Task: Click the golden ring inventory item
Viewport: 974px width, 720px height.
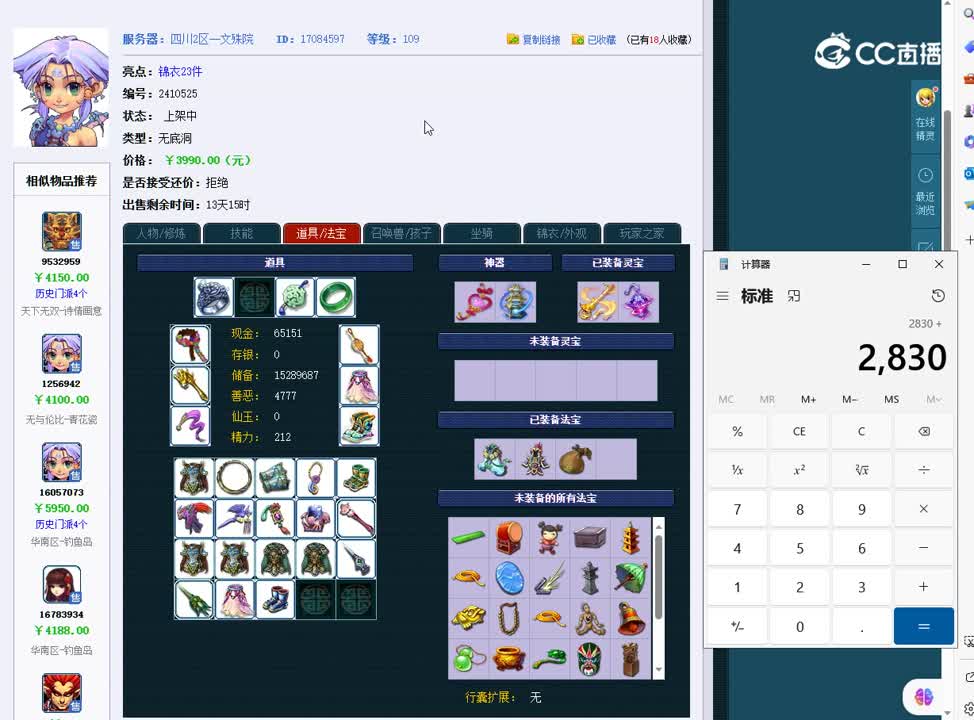Action: [234, 478]
